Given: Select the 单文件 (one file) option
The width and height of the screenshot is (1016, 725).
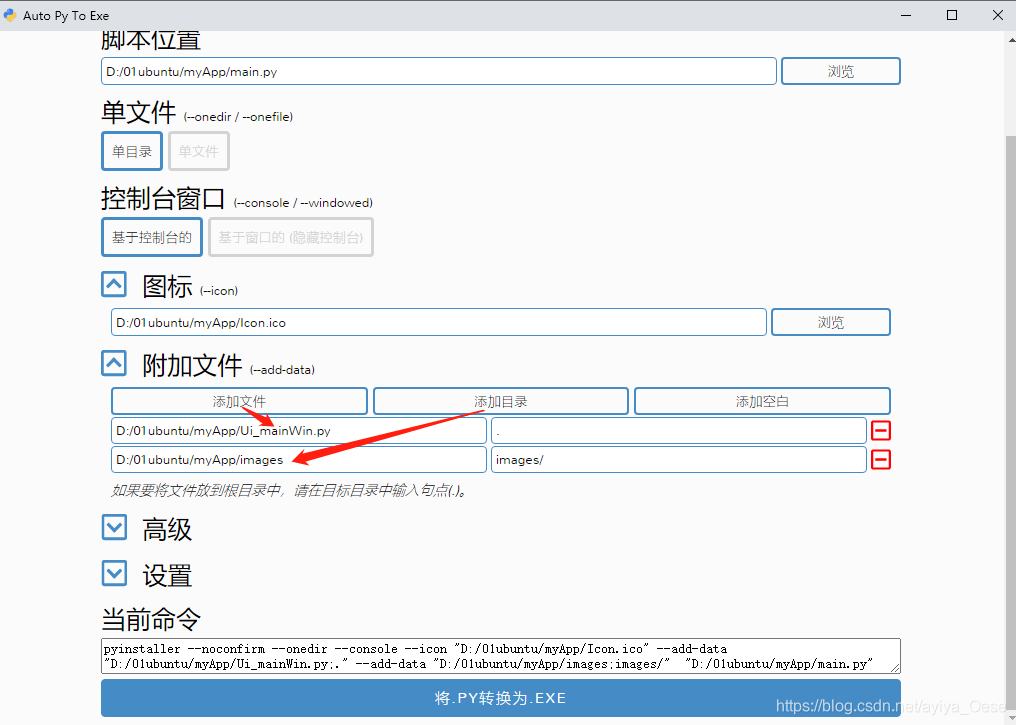Looking at the screenshot, I should coord(198,151).
